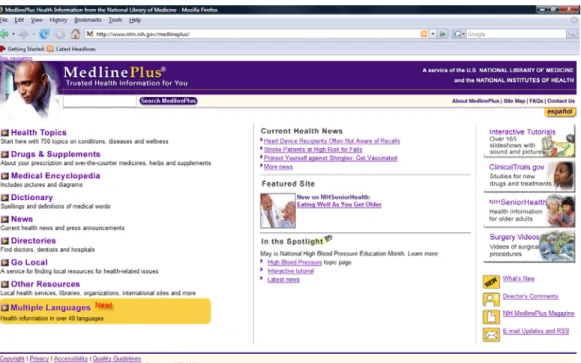This screenshot has width=581, height=363.
Task: Open the View menu
Action: click(36, 20)
